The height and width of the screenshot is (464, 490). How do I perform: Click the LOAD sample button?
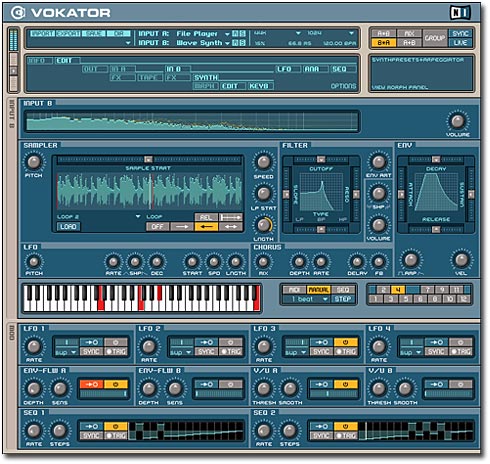tap(68, 227)
